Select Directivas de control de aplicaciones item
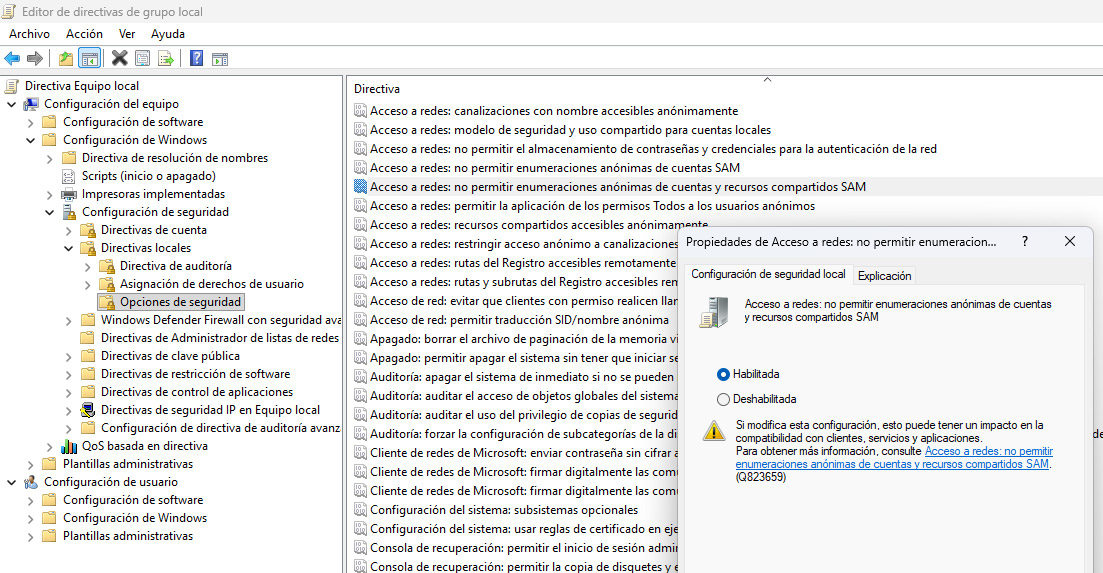This screenshot has width=1103, height=573. [x=197, y=392]
